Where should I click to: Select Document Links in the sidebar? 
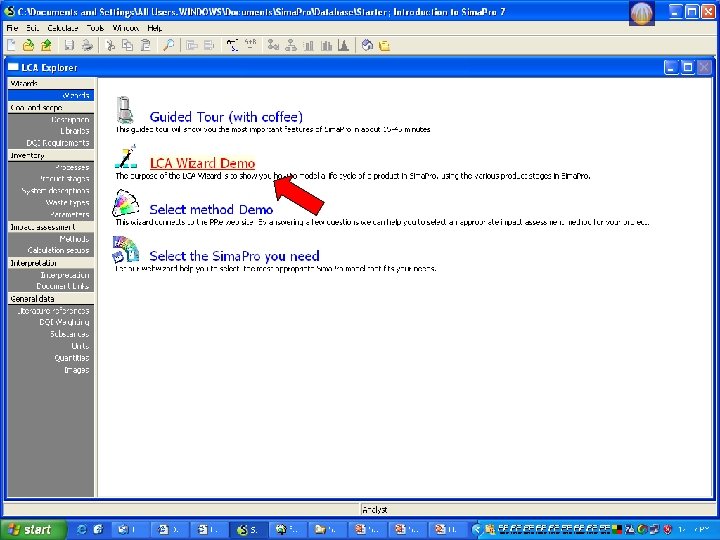(63, 286)
